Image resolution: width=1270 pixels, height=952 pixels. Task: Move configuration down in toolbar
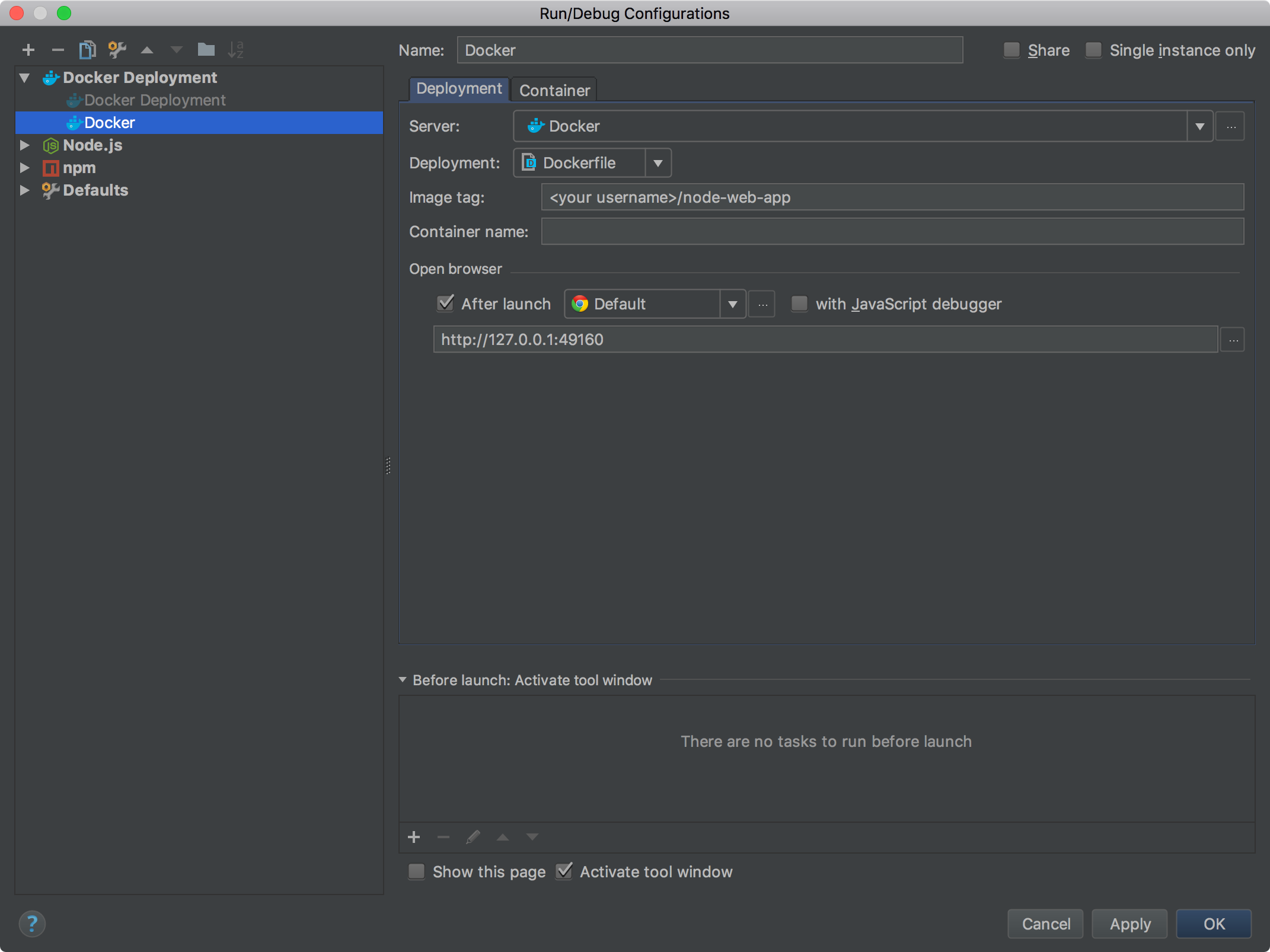[x=177, y=50]
